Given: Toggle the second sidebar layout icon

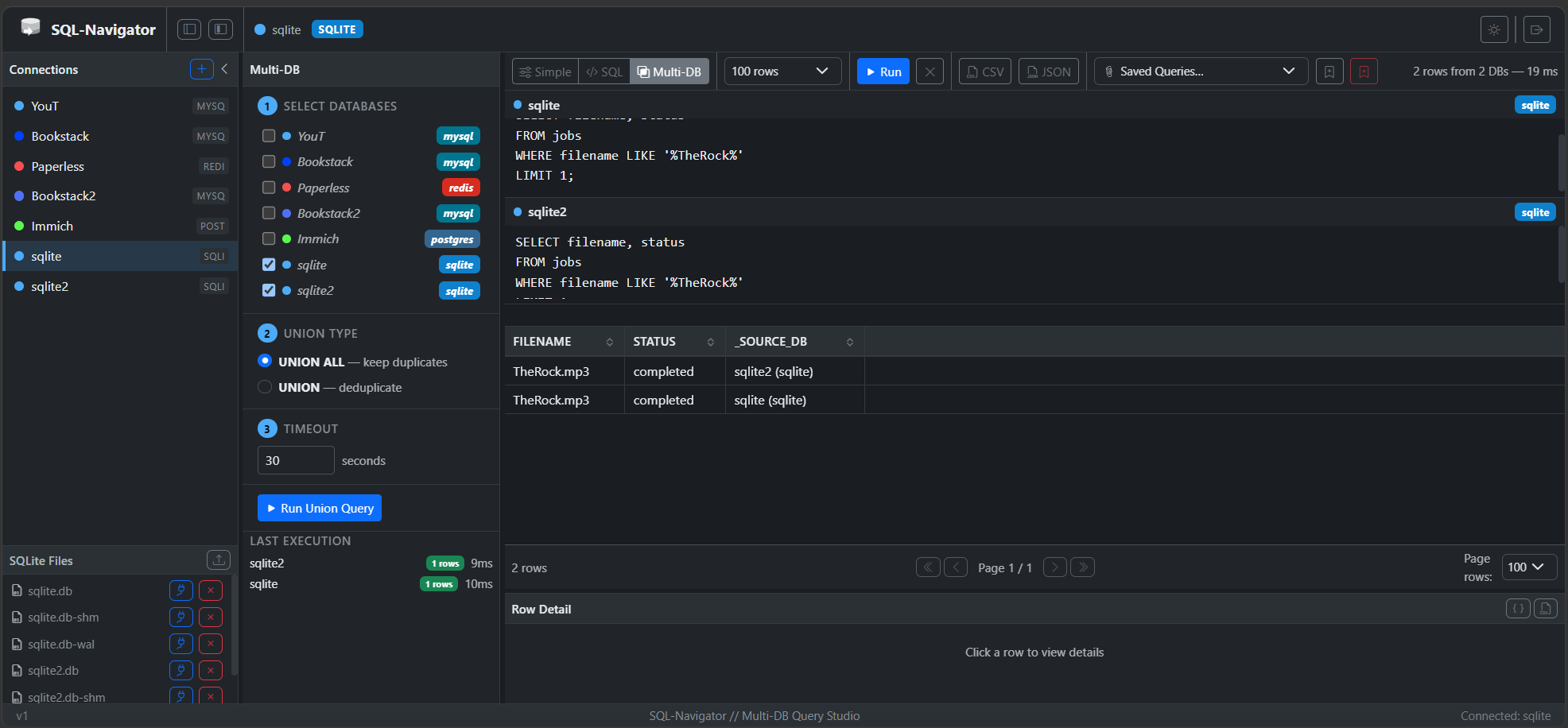Looking at the screenshot, I should [x=220, y=29].
